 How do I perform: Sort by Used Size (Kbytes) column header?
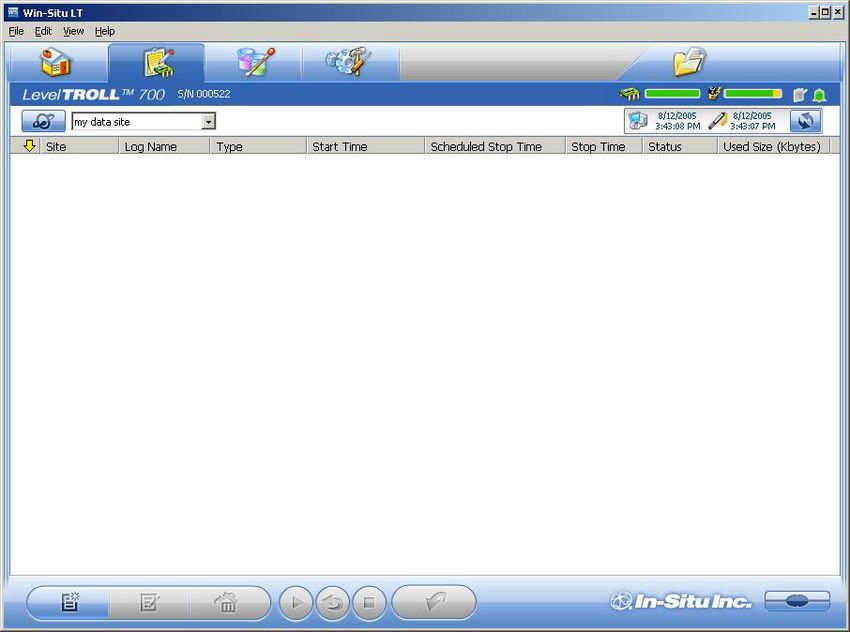(x=774, y=146)
